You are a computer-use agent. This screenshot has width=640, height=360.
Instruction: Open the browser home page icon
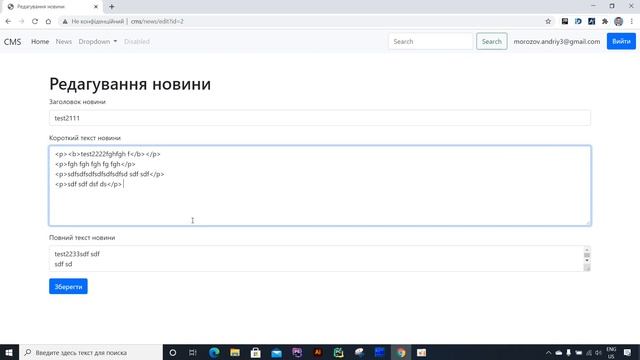click(x=48, y=21)
